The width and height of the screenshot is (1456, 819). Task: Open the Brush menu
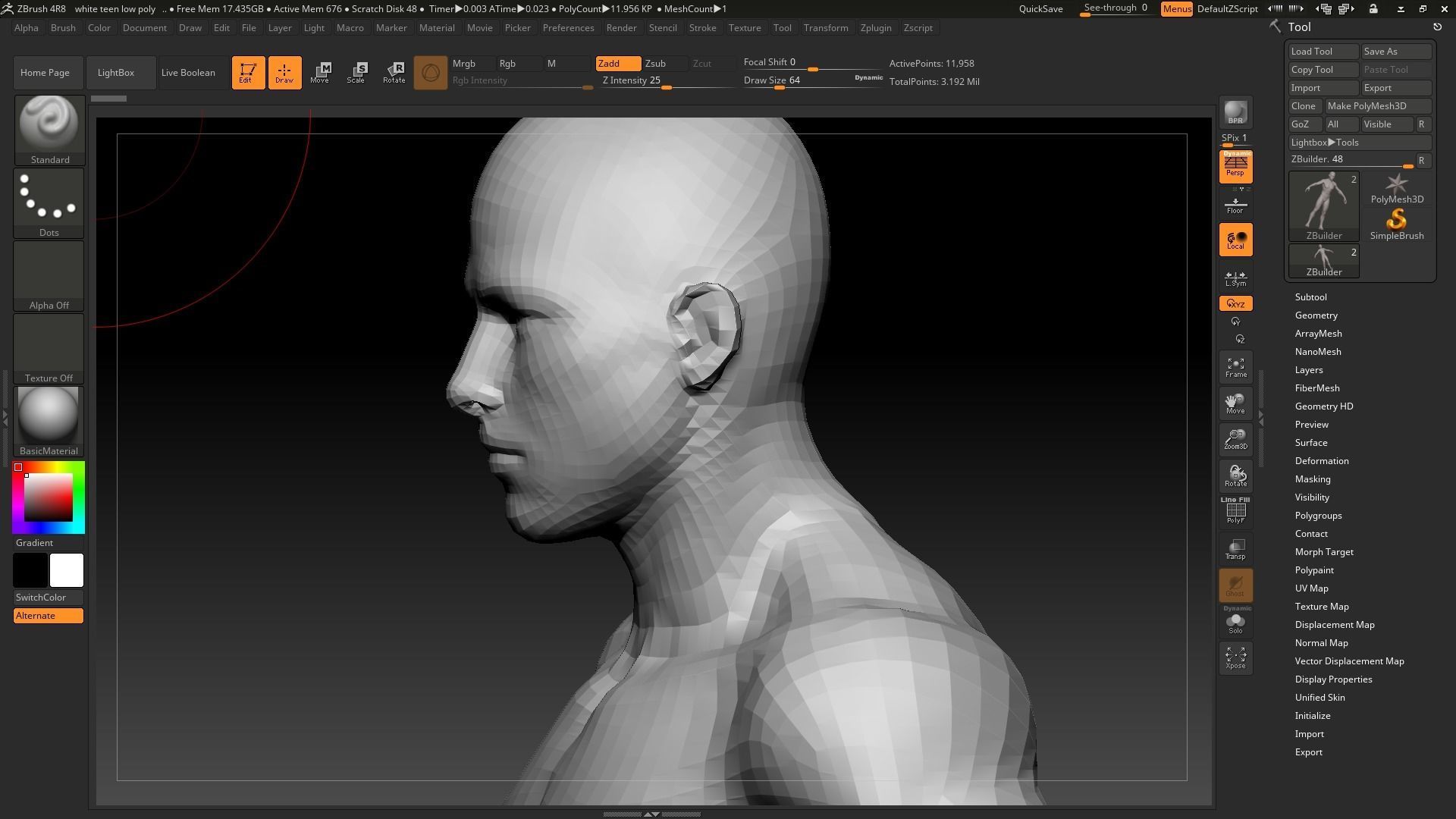[x=63, y=28]
